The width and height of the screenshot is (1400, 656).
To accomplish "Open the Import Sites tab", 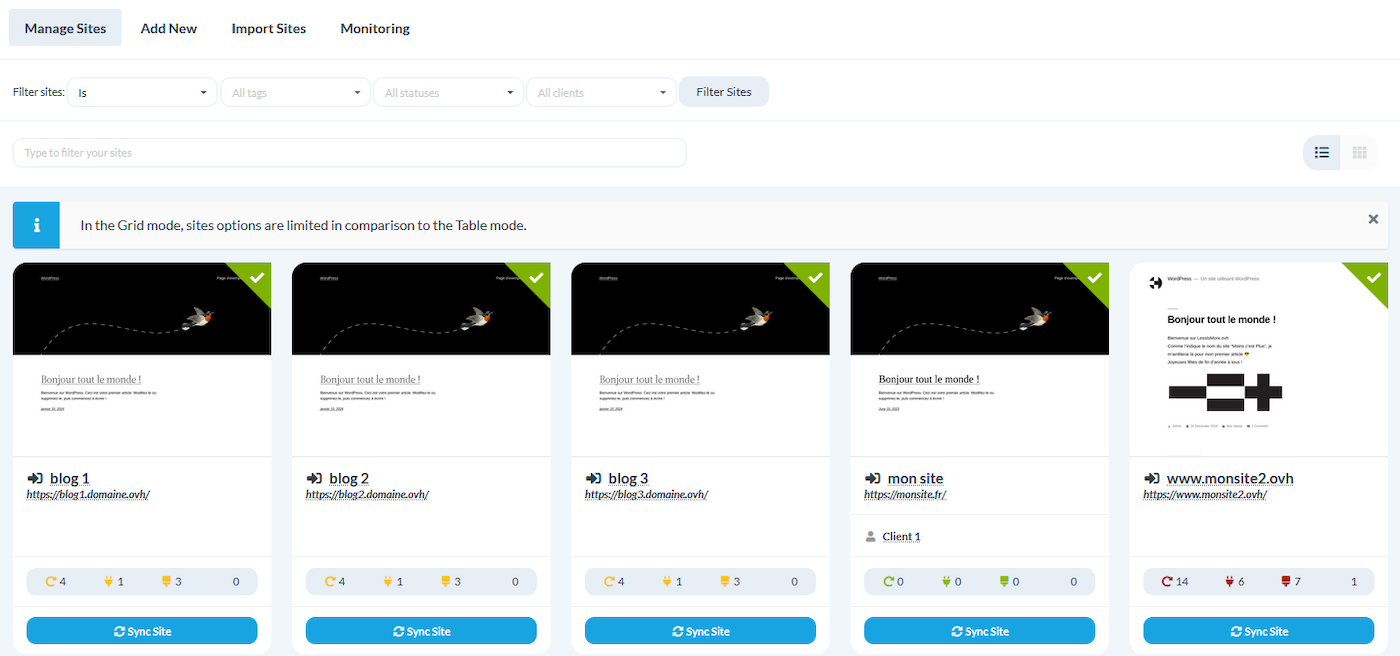I will (x=268, y=28).
